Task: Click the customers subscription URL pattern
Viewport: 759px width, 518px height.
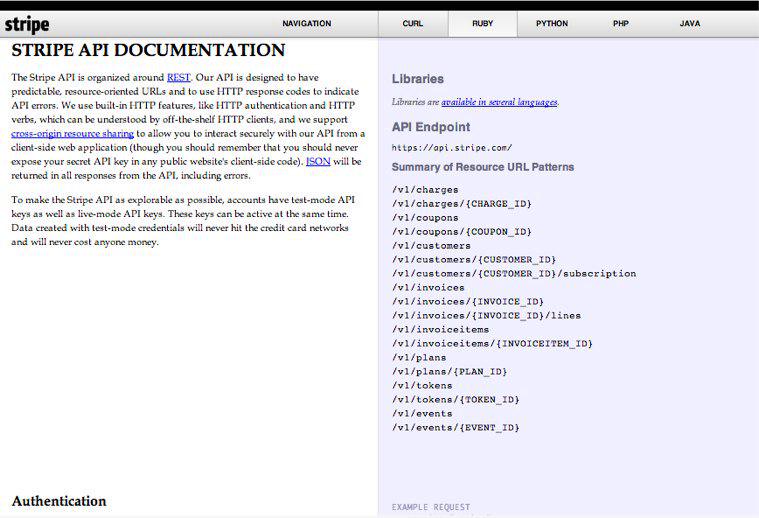Action: pos(514,274)
